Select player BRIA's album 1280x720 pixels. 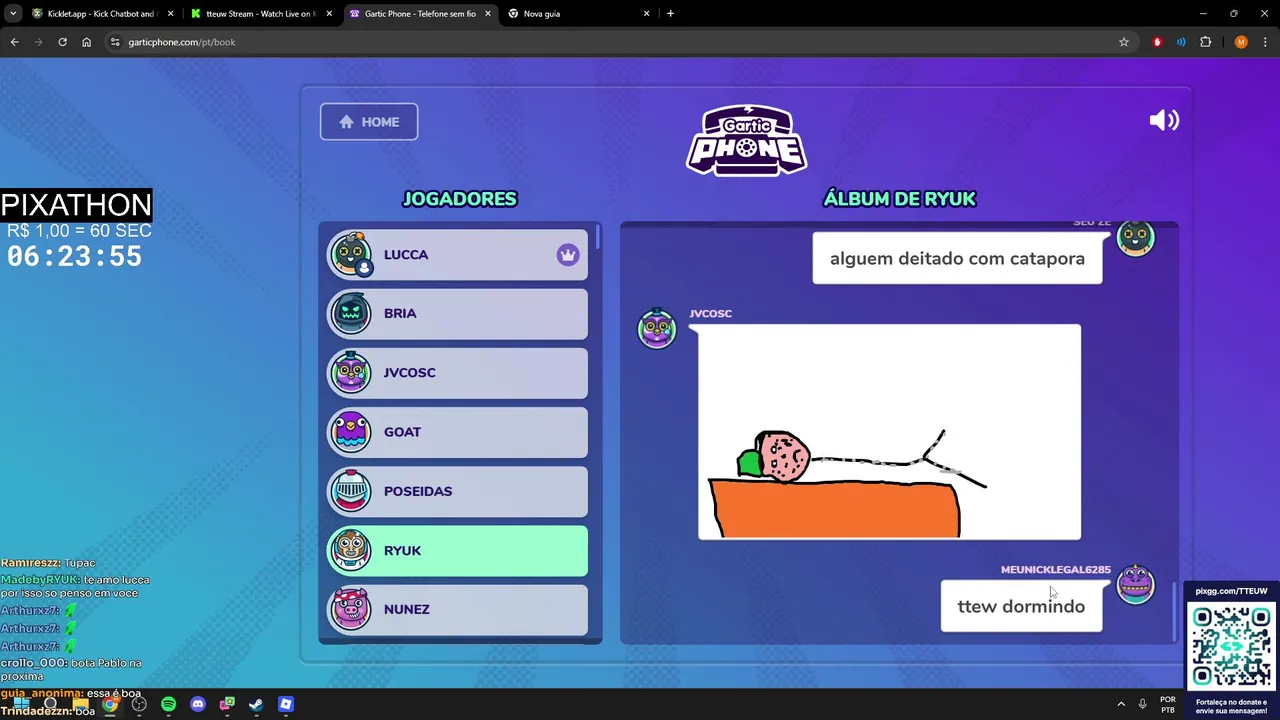pyautogui.click(x=458, y=314)
